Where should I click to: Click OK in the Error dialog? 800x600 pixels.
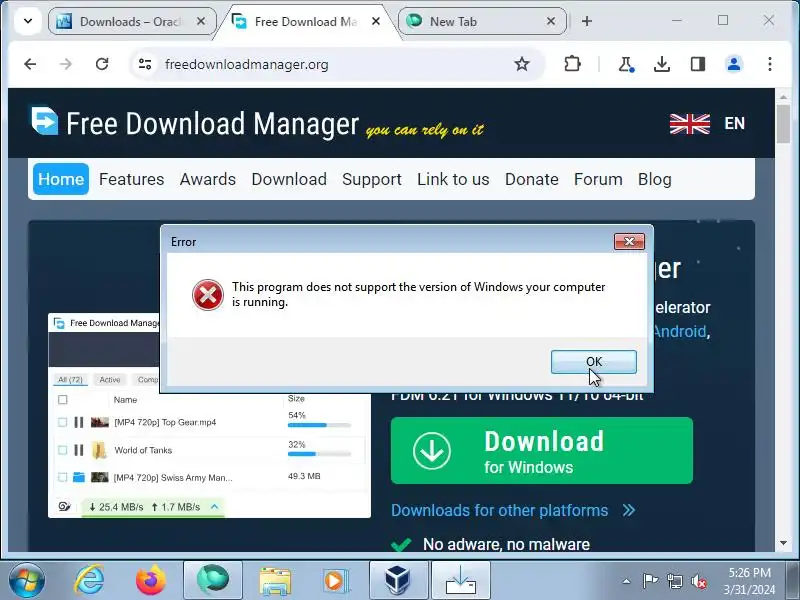pyautogui.click(x=593, y=362)
